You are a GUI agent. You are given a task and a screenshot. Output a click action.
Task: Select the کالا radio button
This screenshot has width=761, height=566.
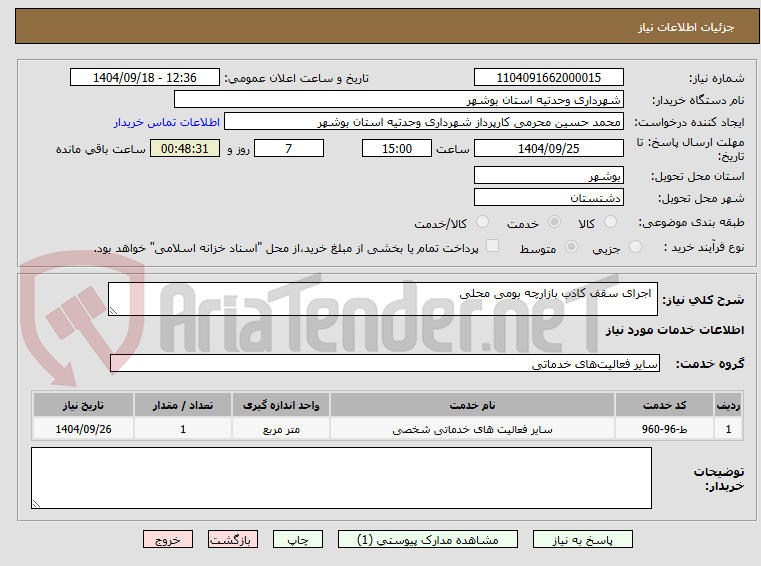coord(610,222)
